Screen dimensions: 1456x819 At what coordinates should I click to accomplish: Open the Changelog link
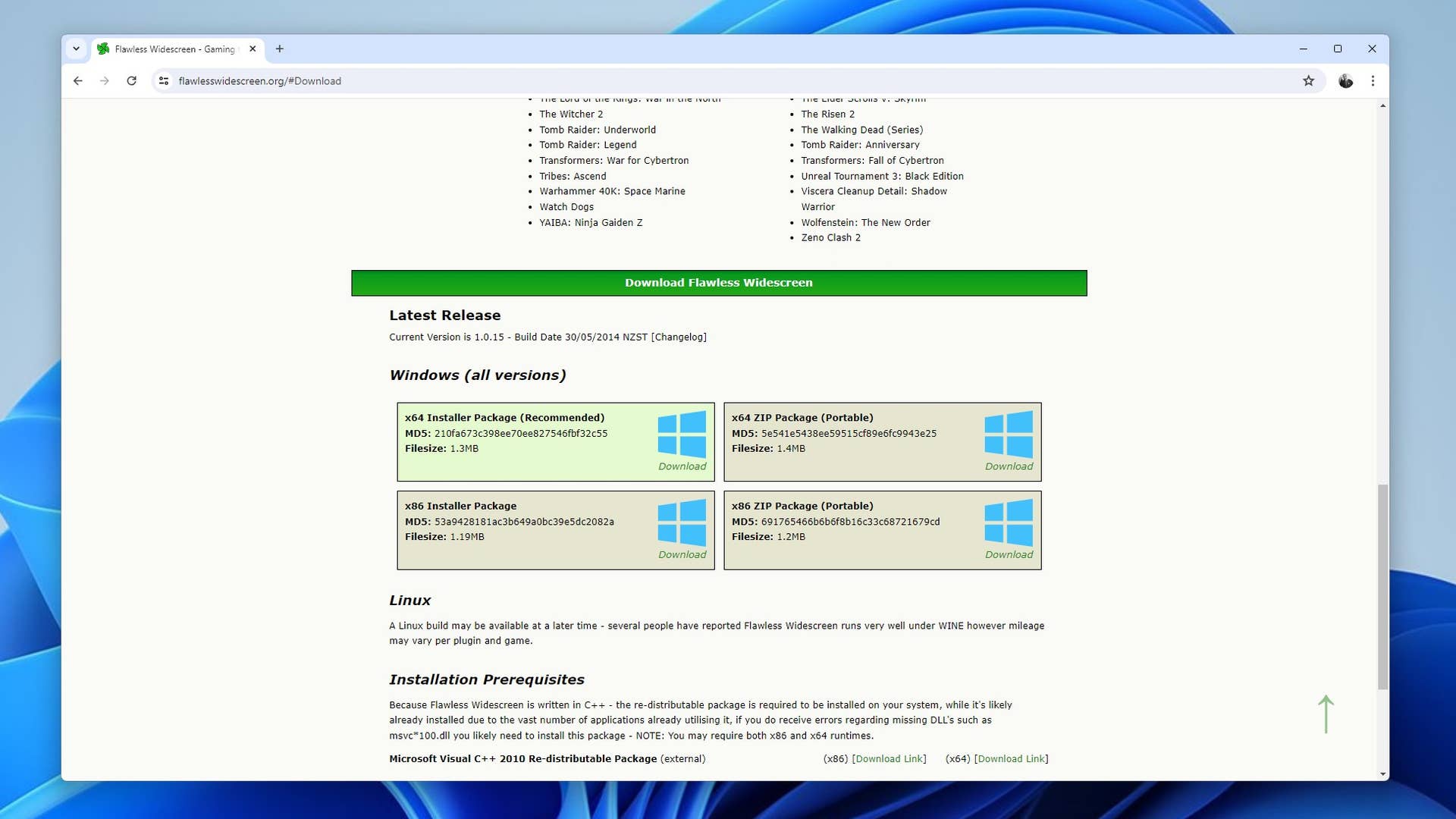click(x=679, y=337)
